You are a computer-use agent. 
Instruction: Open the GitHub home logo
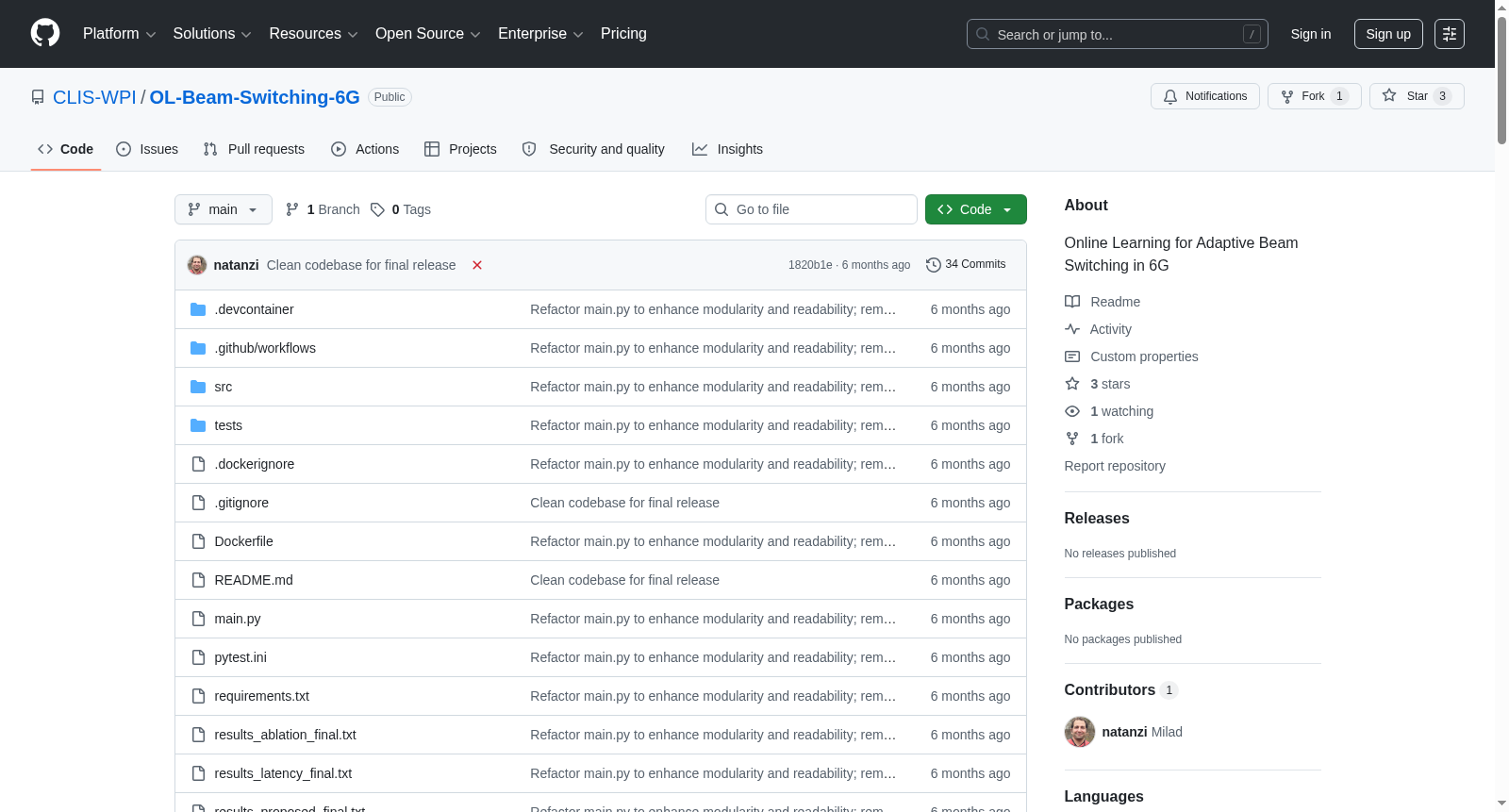tap(45, 33)
